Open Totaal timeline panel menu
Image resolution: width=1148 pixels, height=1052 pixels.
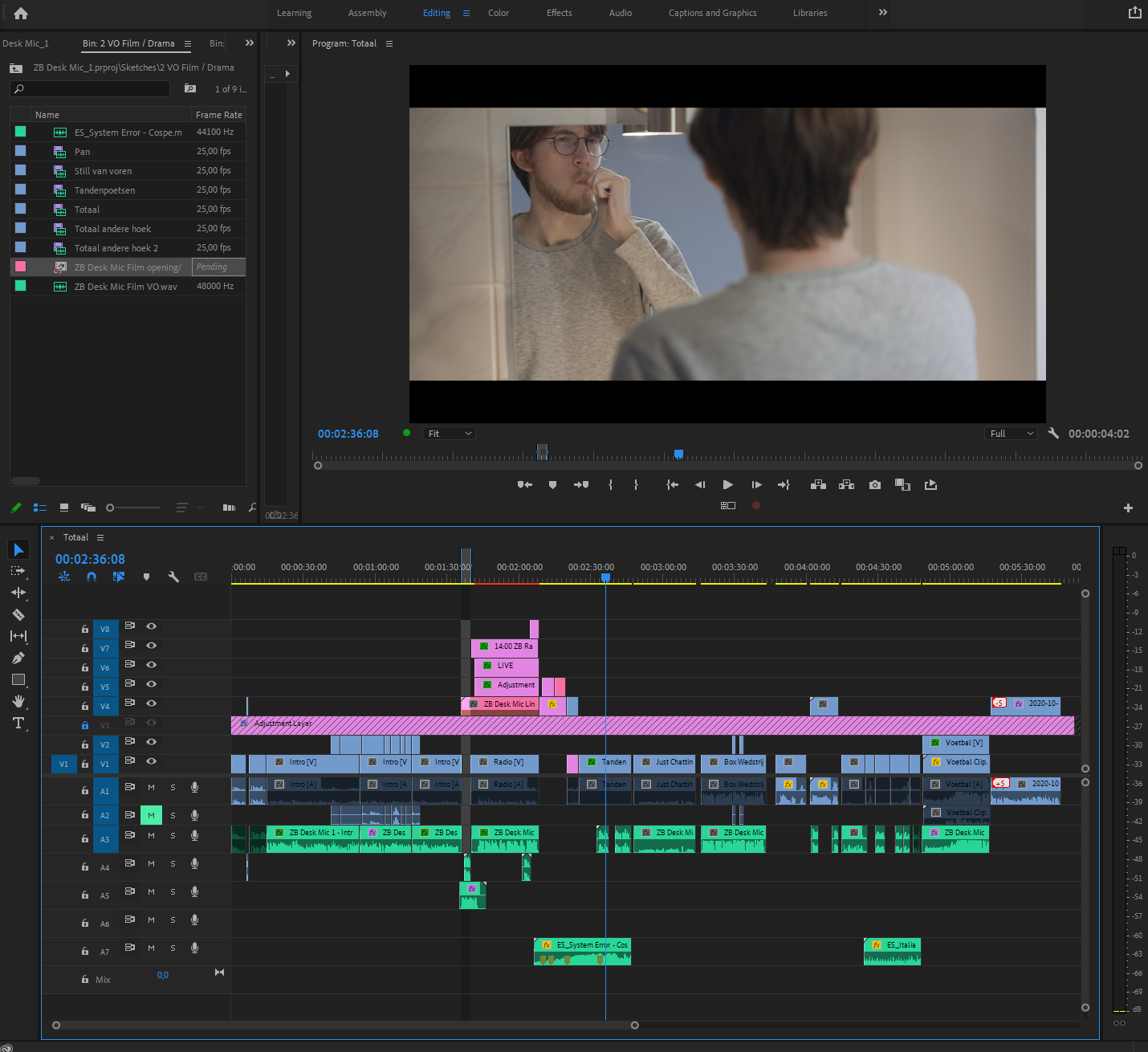[x=100, y=537]
